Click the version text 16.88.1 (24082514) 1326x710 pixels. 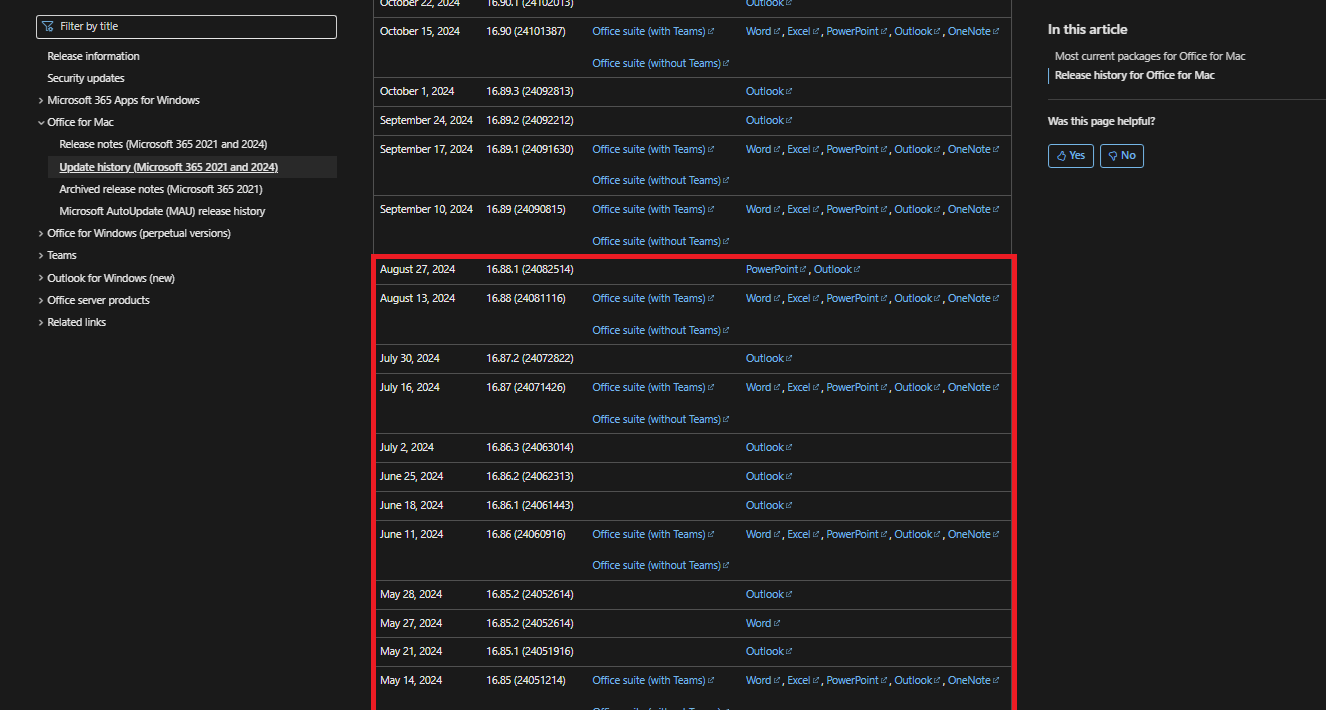(x=530, y=269)
